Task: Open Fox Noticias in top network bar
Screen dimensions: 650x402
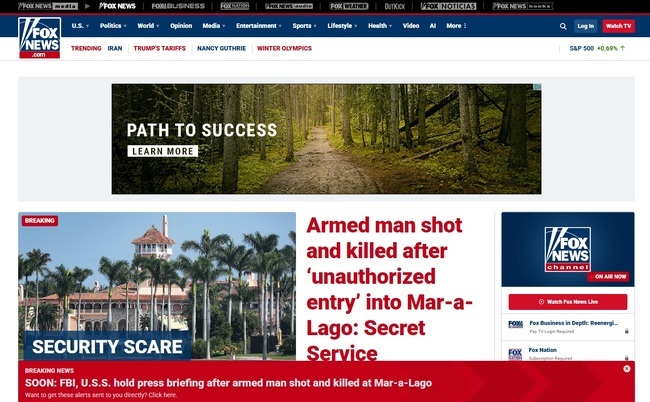Action: click(449, 6)
